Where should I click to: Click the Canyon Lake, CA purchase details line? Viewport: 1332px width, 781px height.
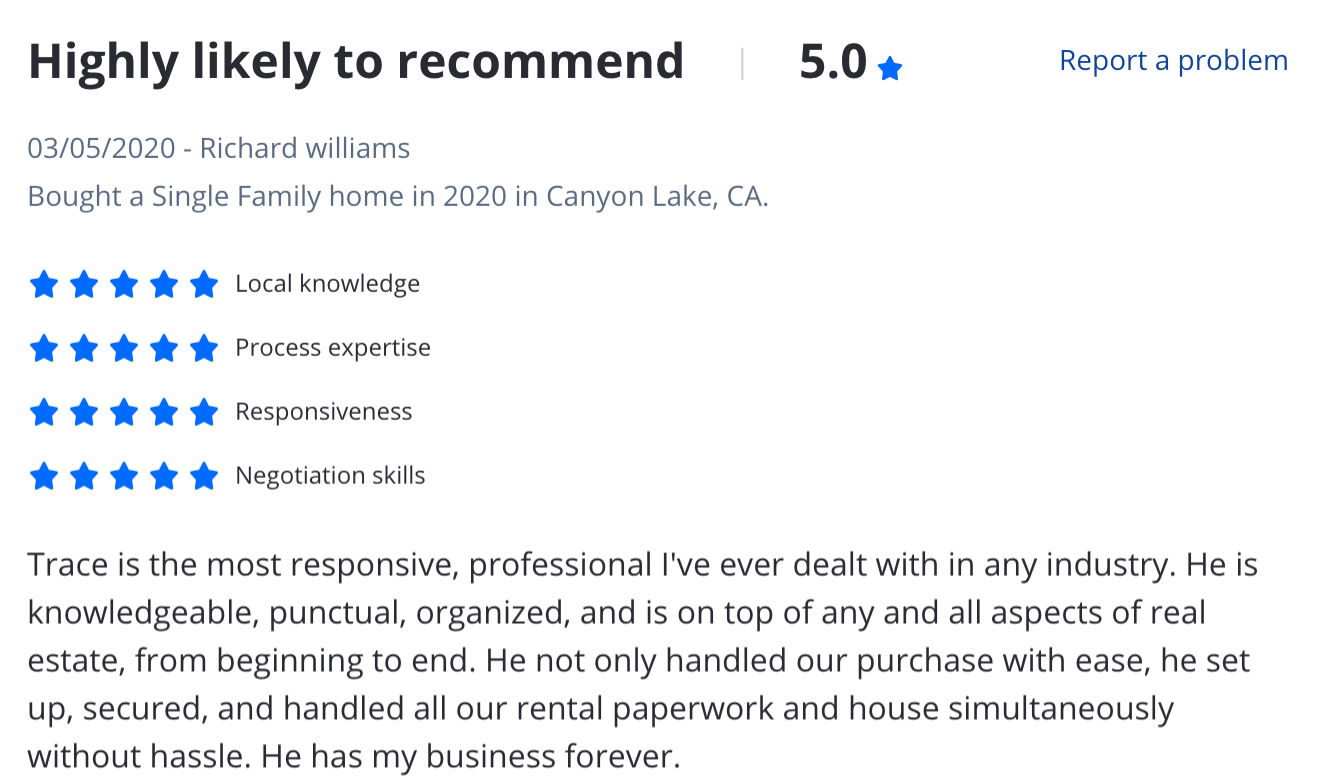(398, 196)
